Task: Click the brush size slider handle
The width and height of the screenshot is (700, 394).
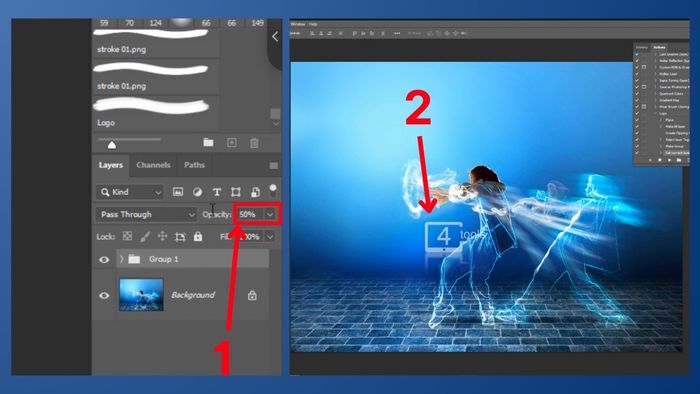Action: (x=112, y=145)
